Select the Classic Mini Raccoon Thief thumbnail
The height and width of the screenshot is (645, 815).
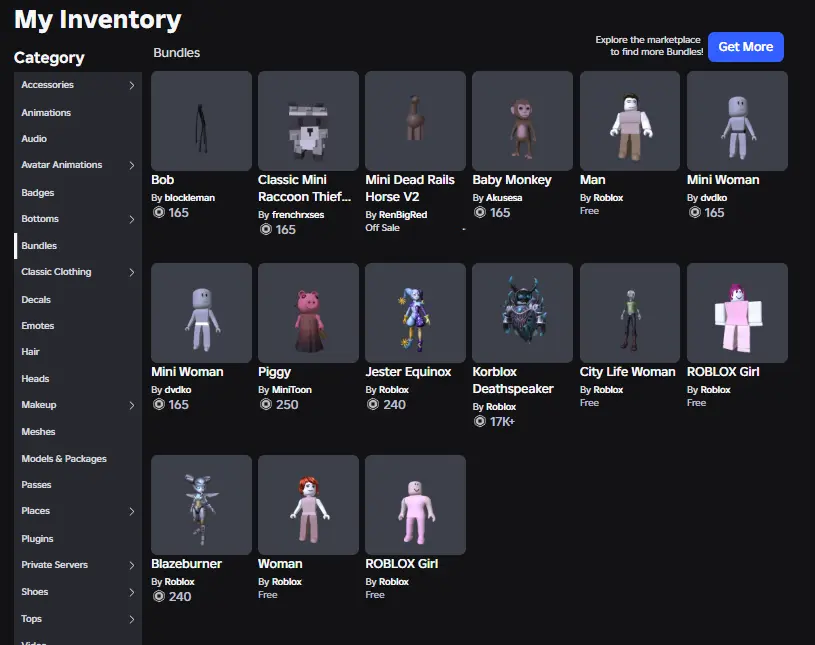tap(308, 121)
